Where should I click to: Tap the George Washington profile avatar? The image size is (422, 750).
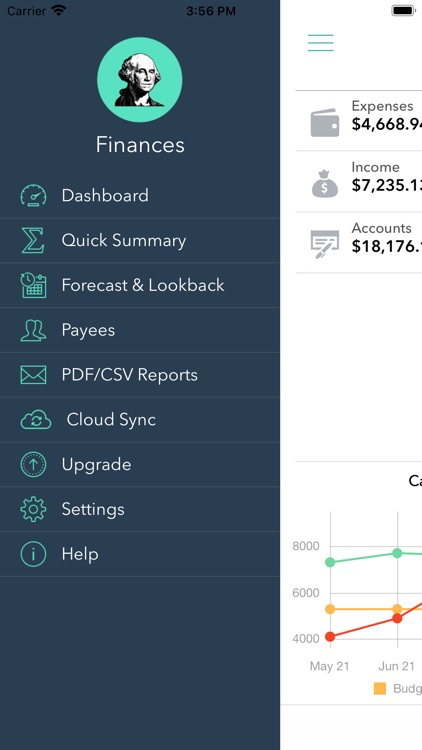point(140,79)
